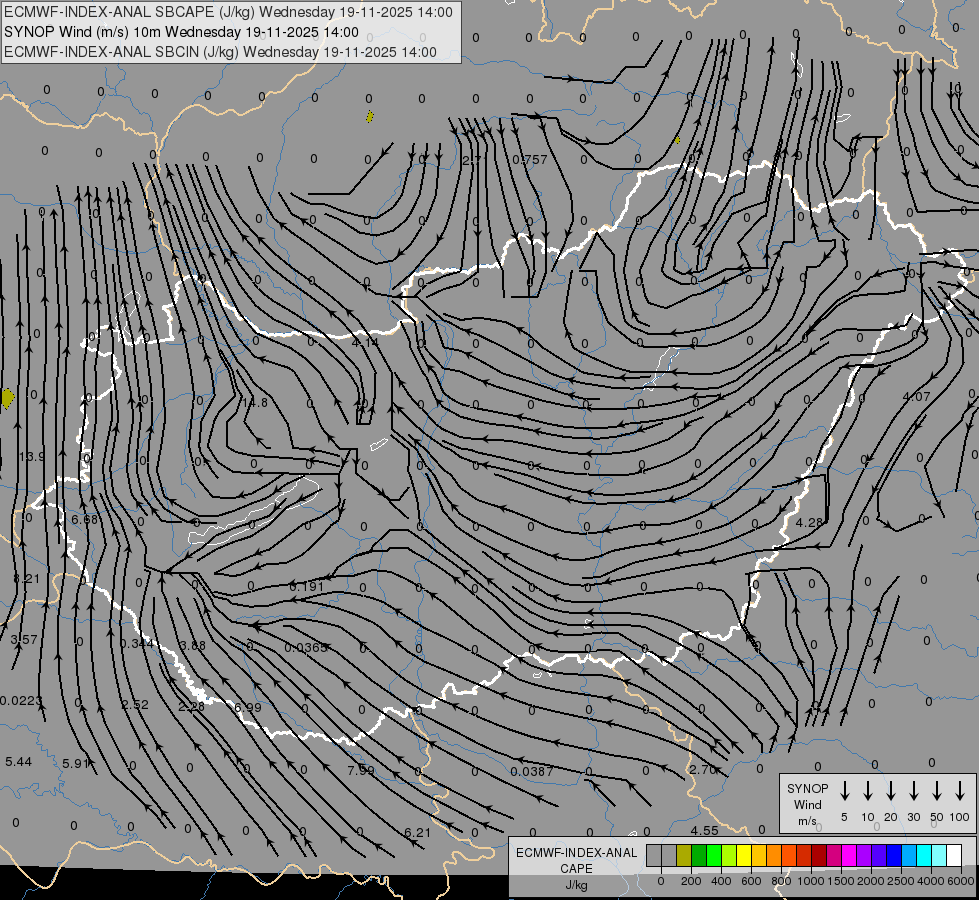Click the 50 m/s wind arrow in legend
This screenshot has height=900, width=979.
click(x=937, y=791)
